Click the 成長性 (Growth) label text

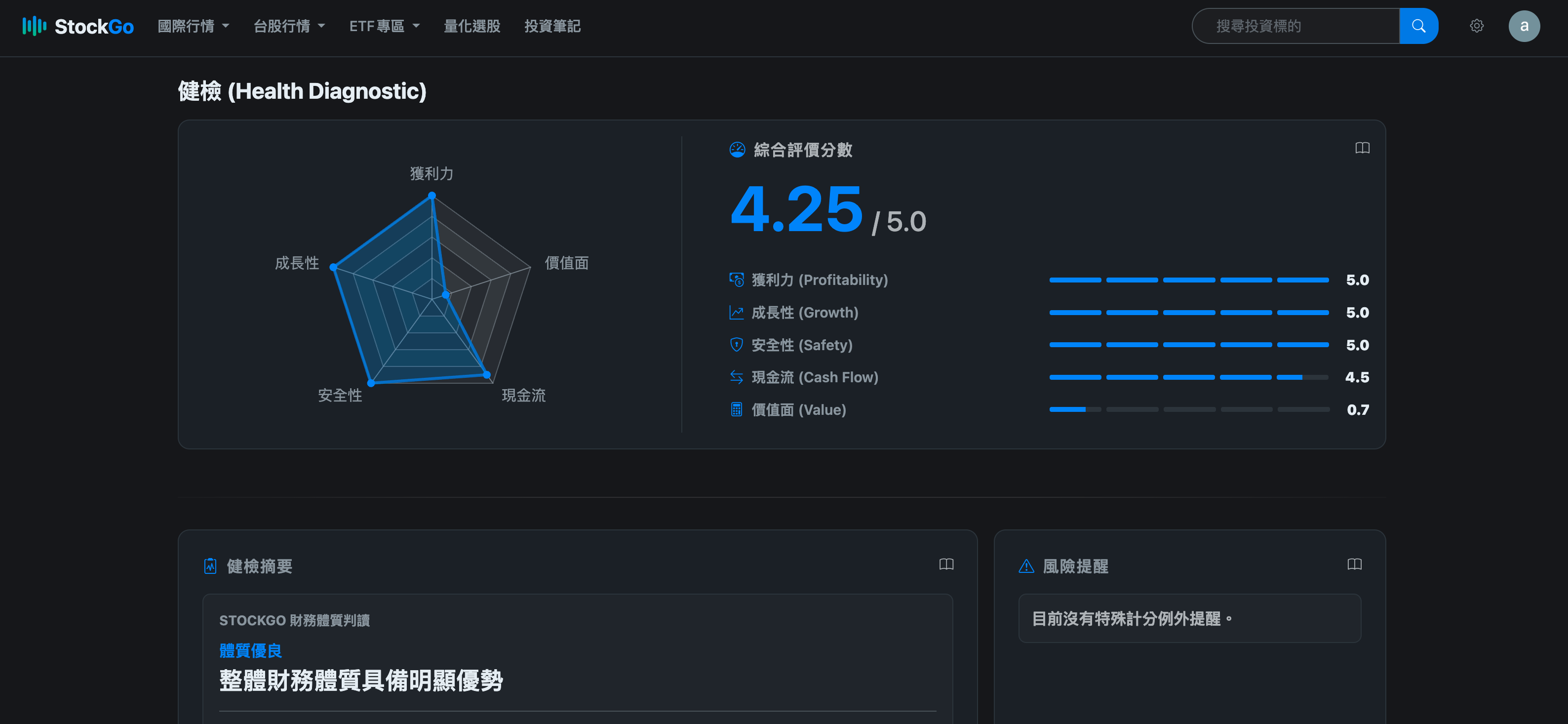tap(805, 313)
